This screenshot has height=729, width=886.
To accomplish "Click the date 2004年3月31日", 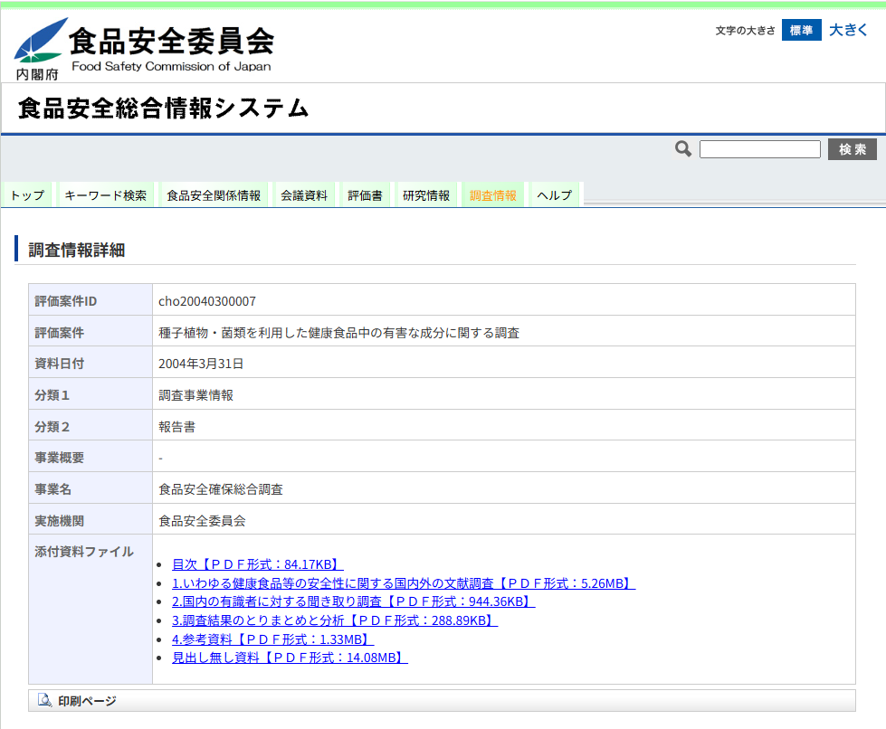I will coord(201,363).
